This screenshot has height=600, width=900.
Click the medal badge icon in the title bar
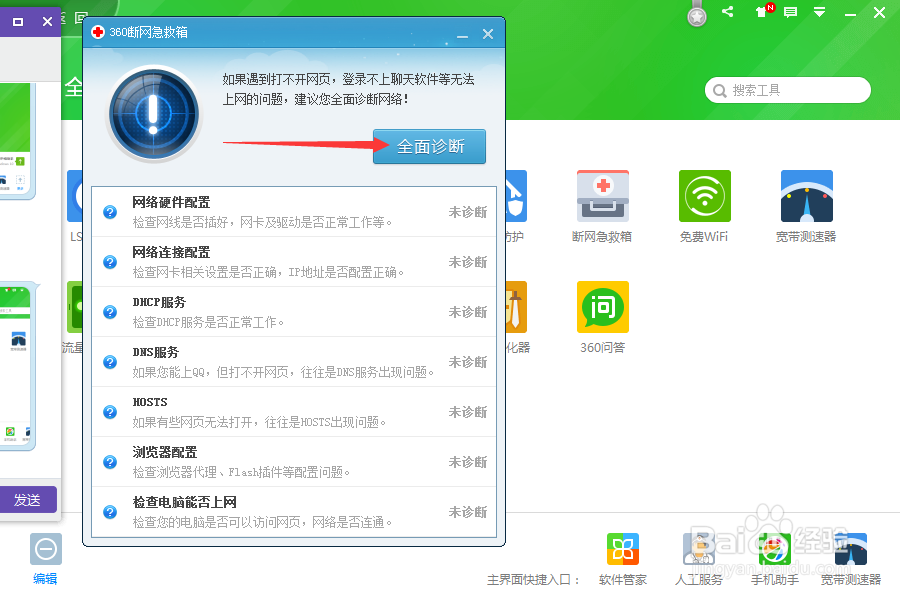[x=696, y=14]
